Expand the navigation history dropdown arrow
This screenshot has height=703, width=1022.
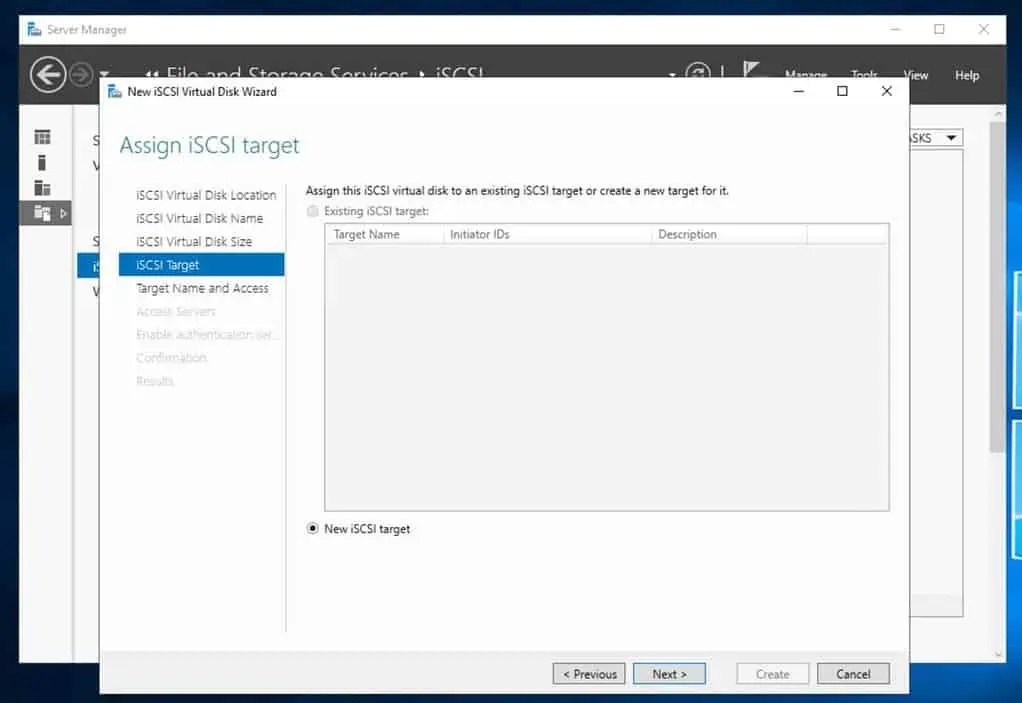[104, 74]
